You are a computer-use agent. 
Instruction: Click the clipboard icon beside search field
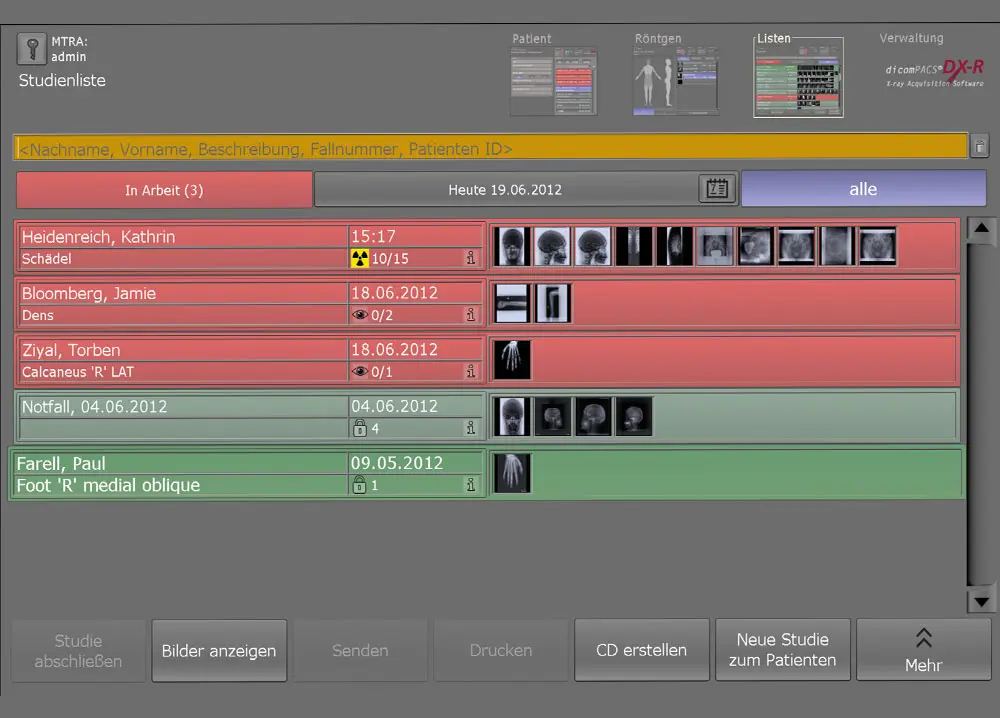(x=980, y=147)
